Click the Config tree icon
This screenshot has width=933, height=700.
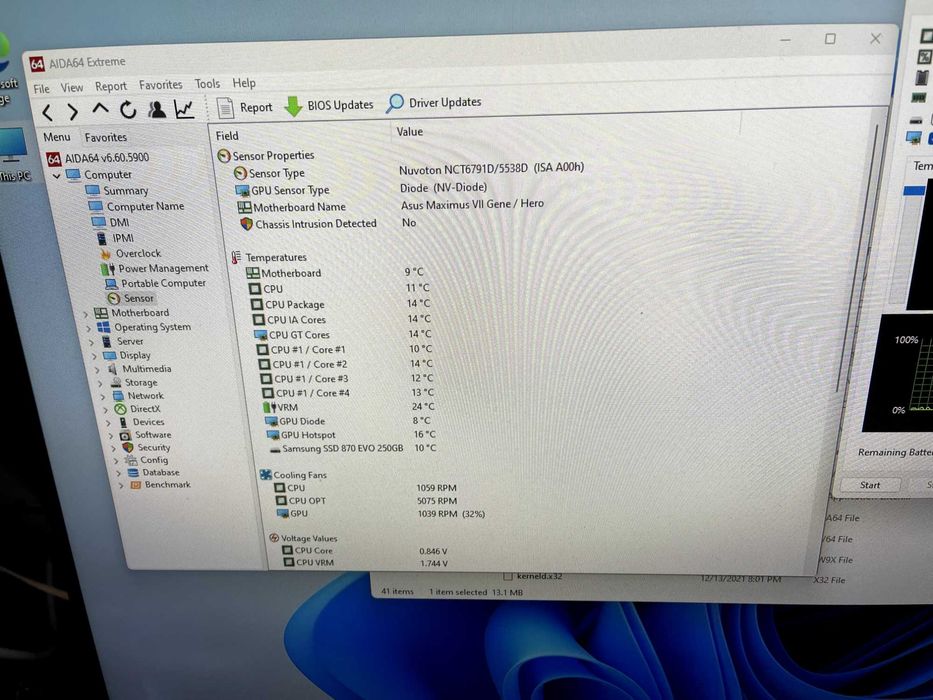[x=130, y=460]
